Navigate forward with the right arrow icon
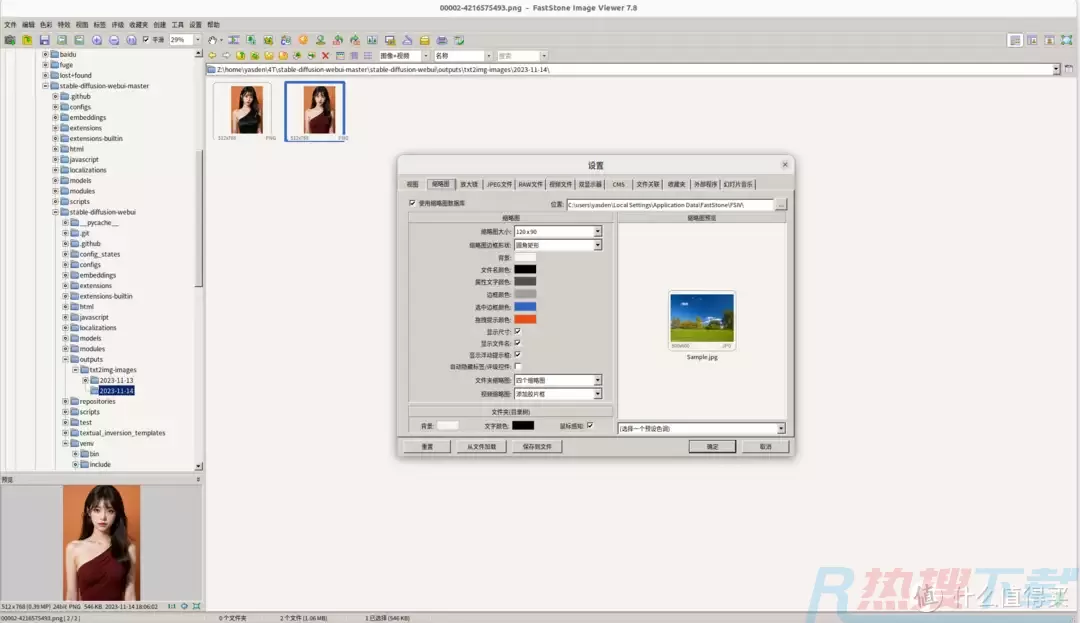Viewport: 1080px width, 623px height. [x=226, y=56]
